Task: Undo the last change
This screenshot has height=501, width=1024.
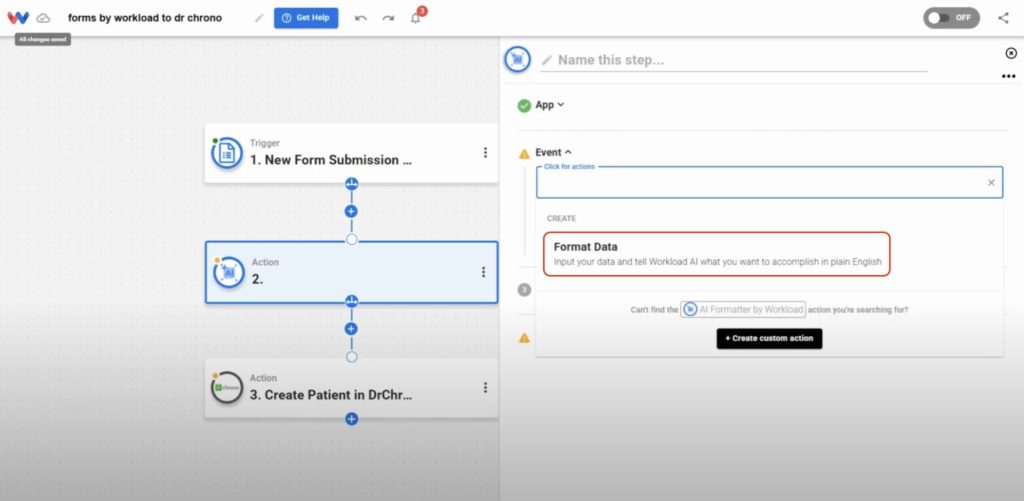Action: coord(360,18)
